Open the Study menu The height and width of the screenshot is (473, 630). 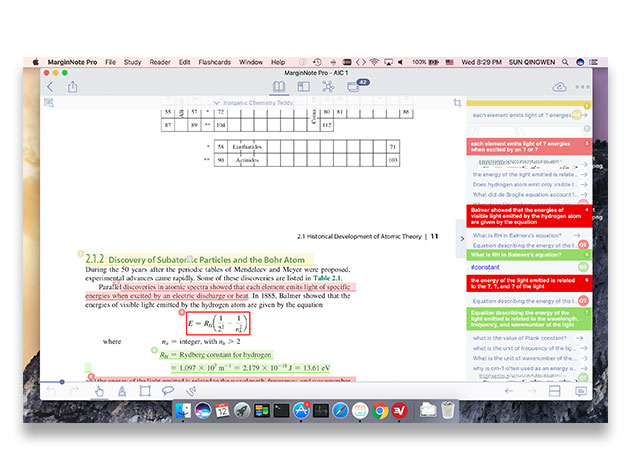tap(132, 62)
